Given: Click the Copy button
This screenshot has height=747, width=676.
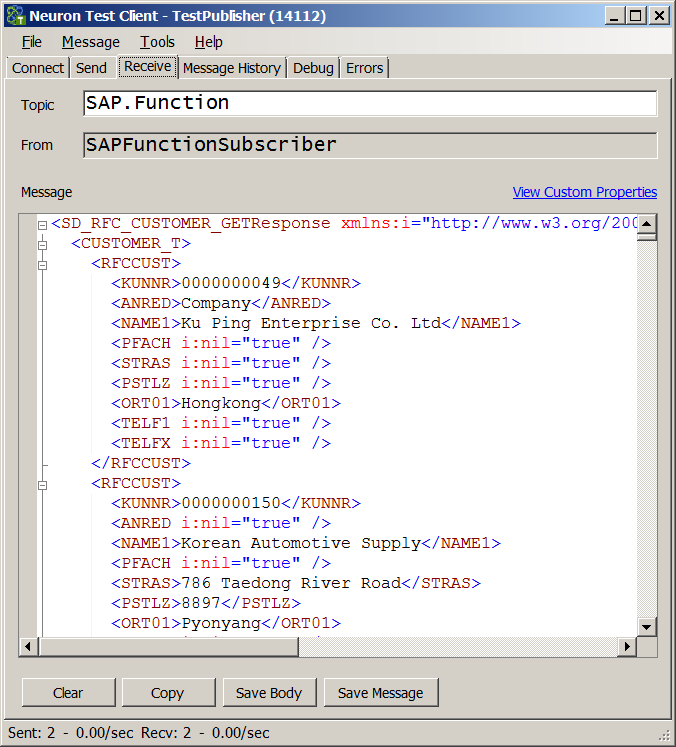Looking at the screenshot, I should click(168, 693).
